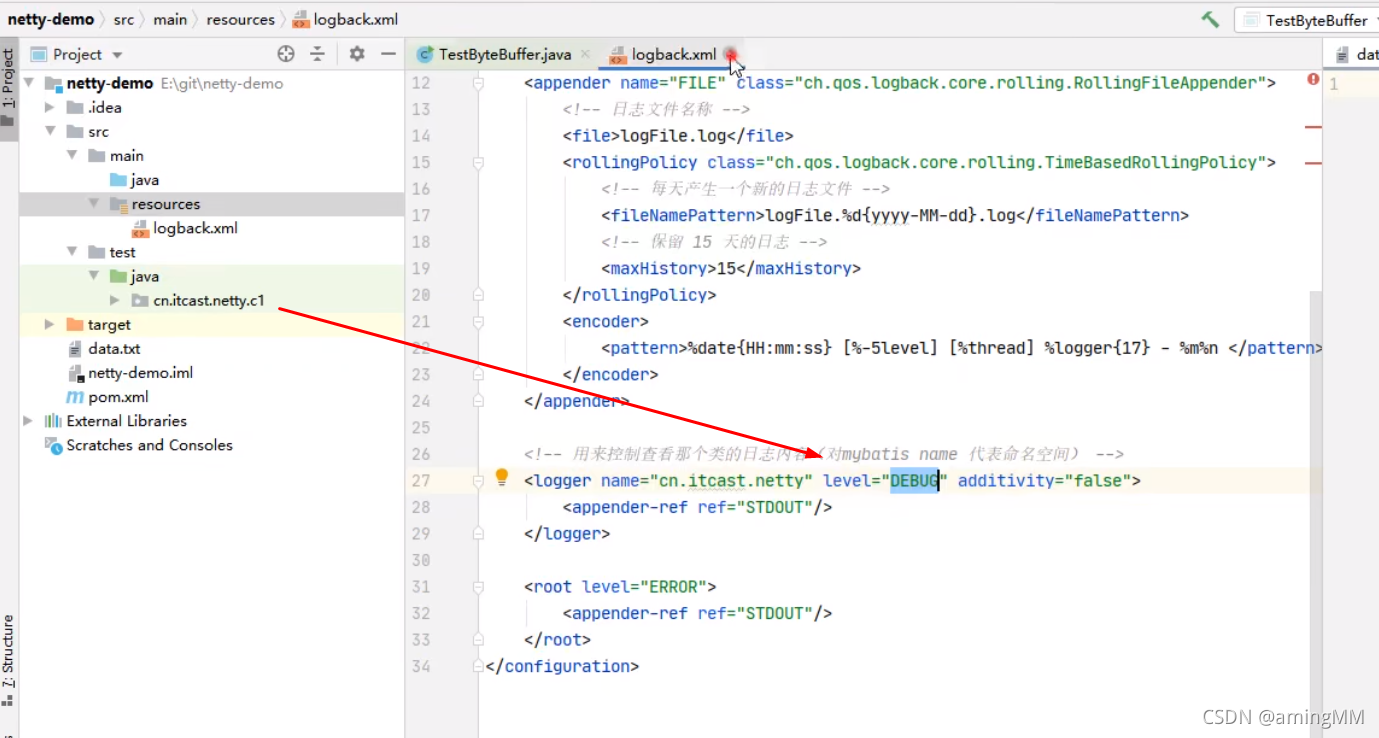Click netty-demo breadcrumb in navigation bar
The height and width of the screenshot is (738, 1379).
tap(51, 19)
